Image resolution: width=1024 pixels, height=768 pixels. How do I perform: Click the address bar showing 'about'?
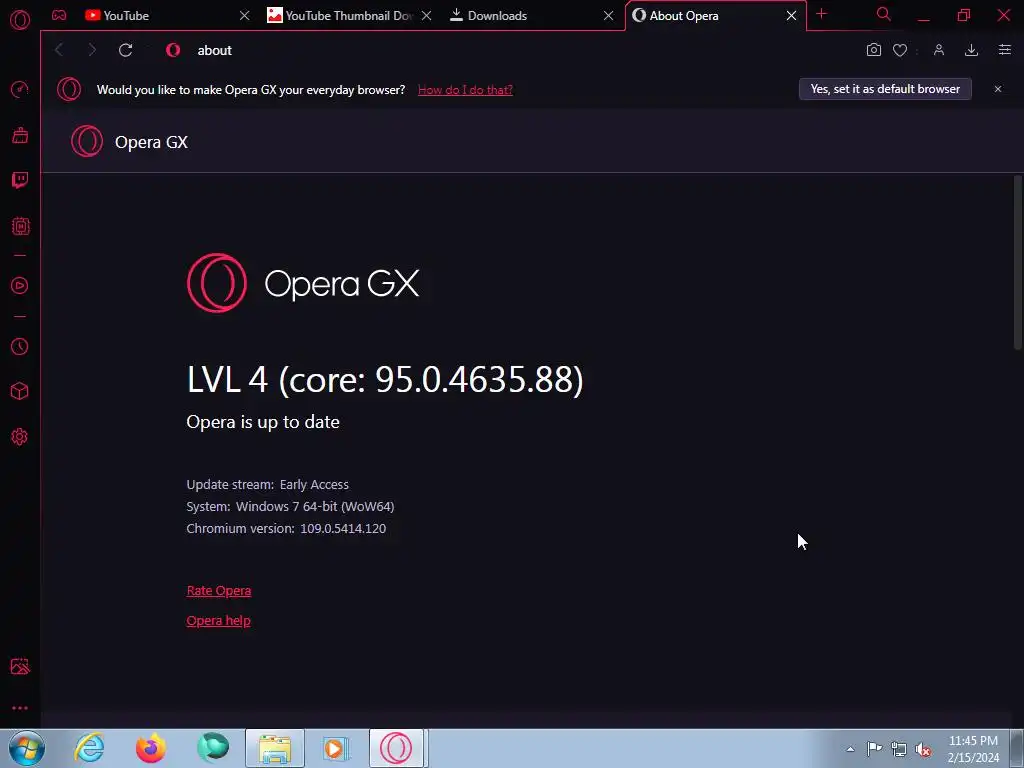[509, 50]
